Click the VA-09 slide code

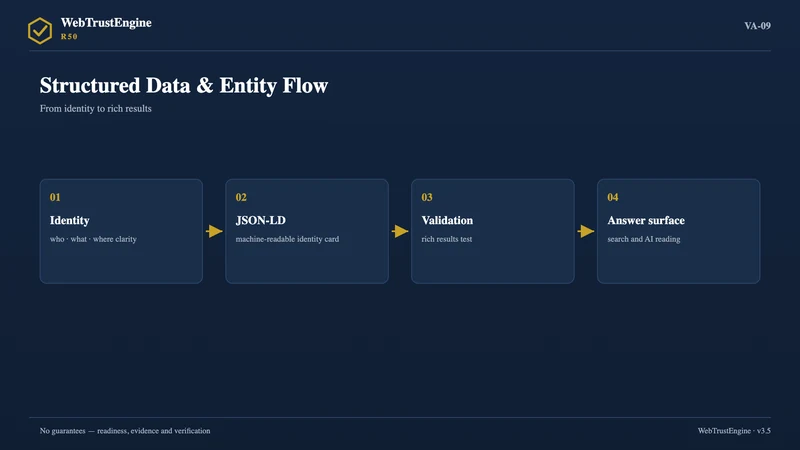pyautogui.click(x=757, y=26)
